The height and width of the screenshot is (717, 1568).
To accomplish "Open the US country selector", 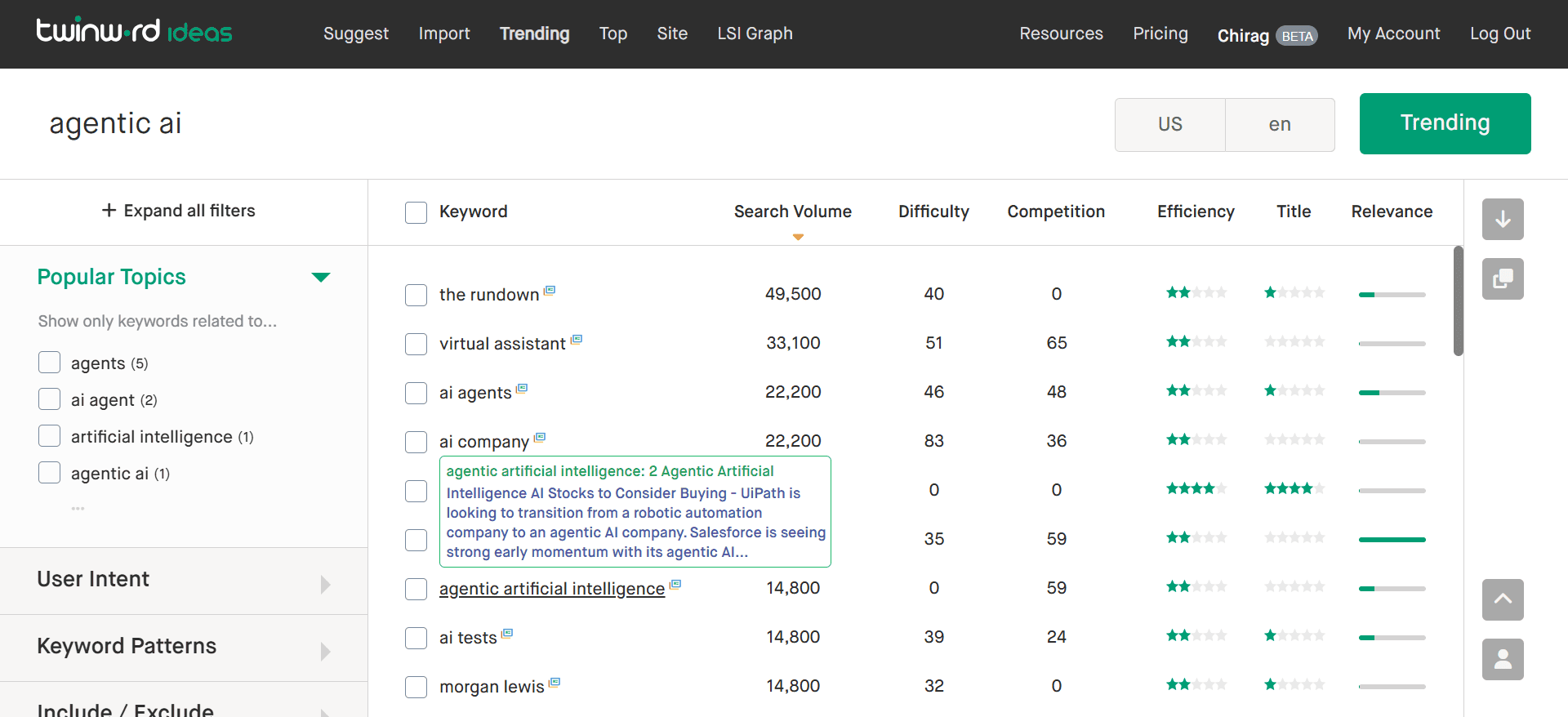I will tap(1169, 124).
